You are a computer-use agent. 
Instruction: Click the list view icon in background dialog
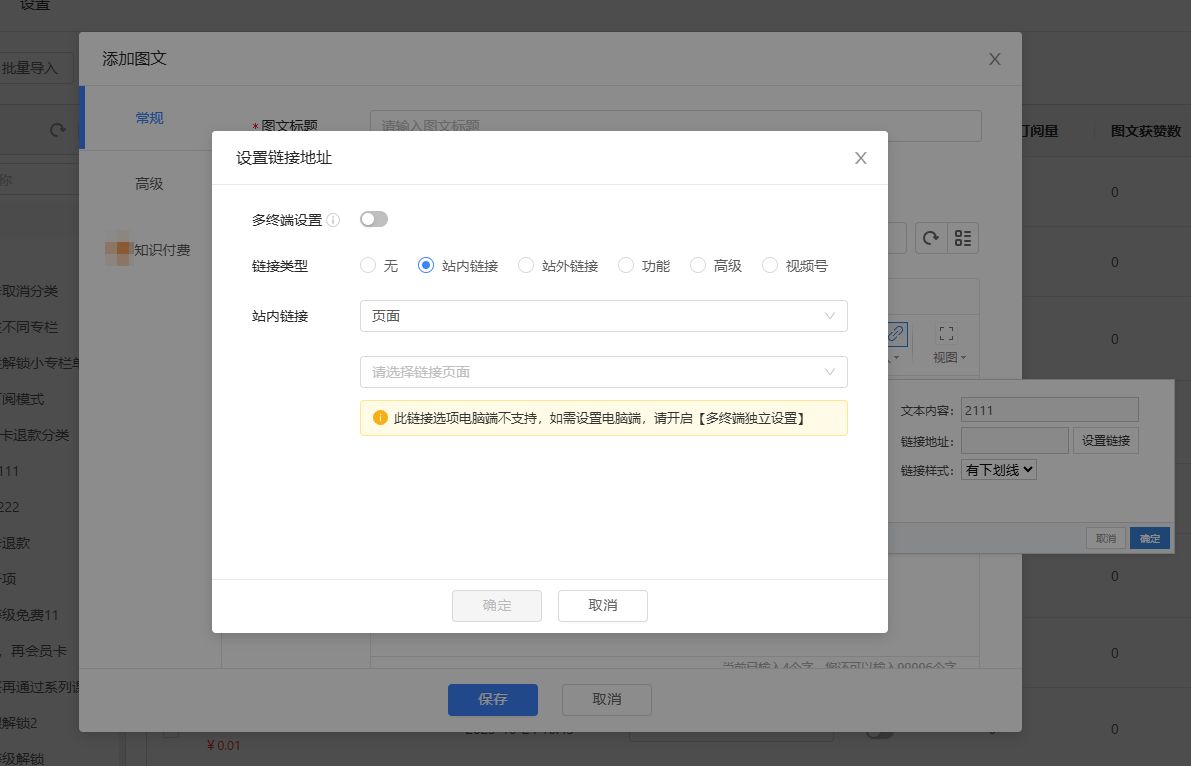pos(963,238)
